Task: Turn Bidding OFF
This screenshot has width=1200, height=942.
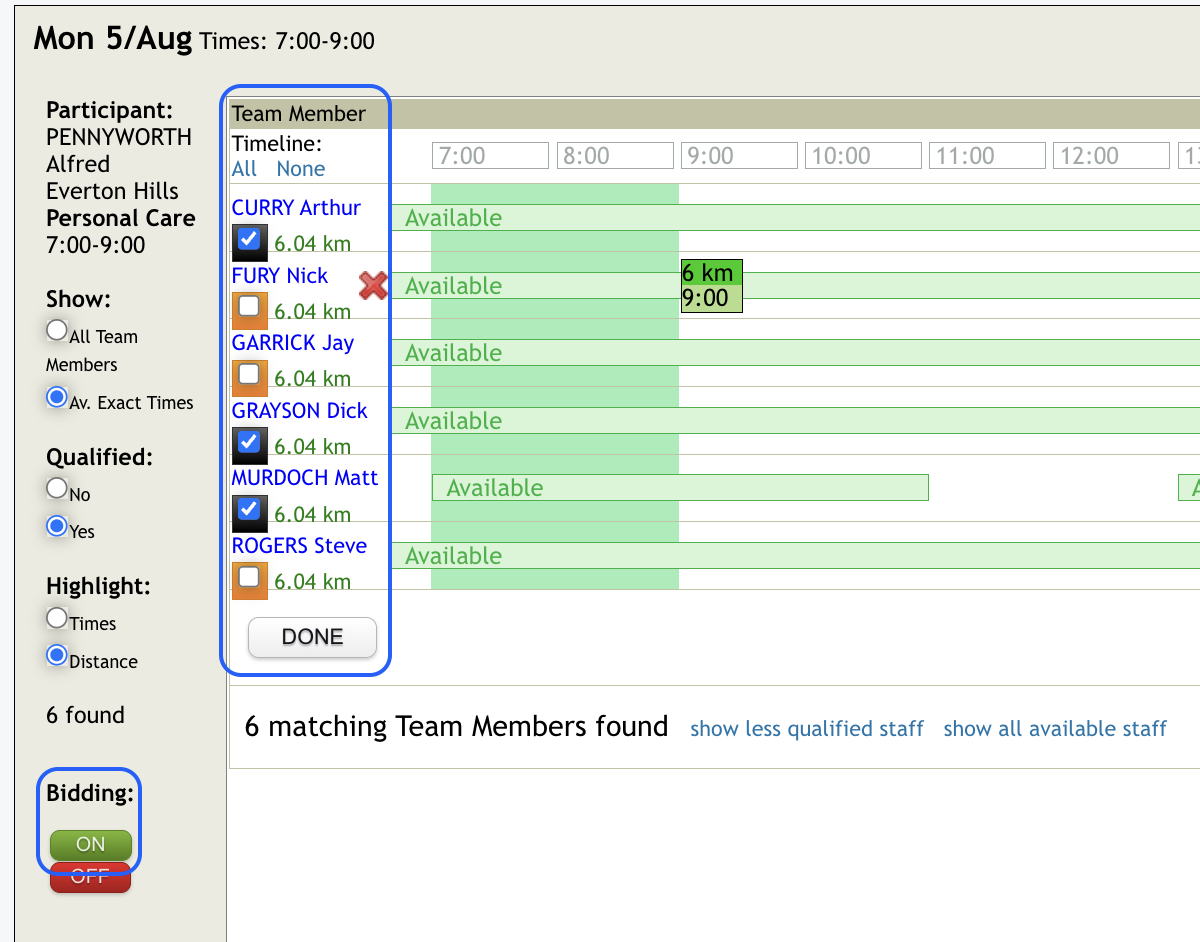Action: tap(91, 877)
